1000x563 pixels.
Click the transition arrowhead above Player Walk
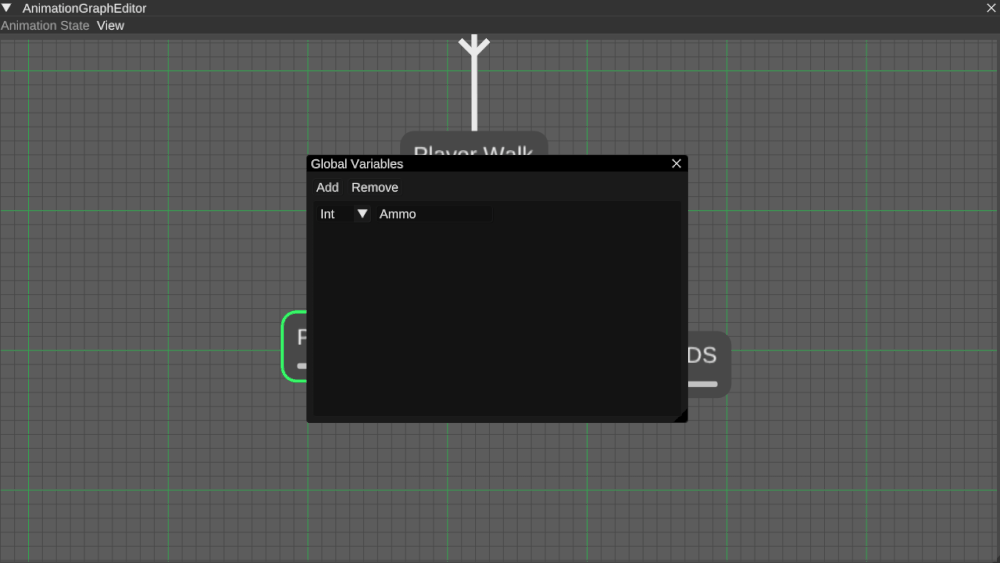[x=474, y=46]
